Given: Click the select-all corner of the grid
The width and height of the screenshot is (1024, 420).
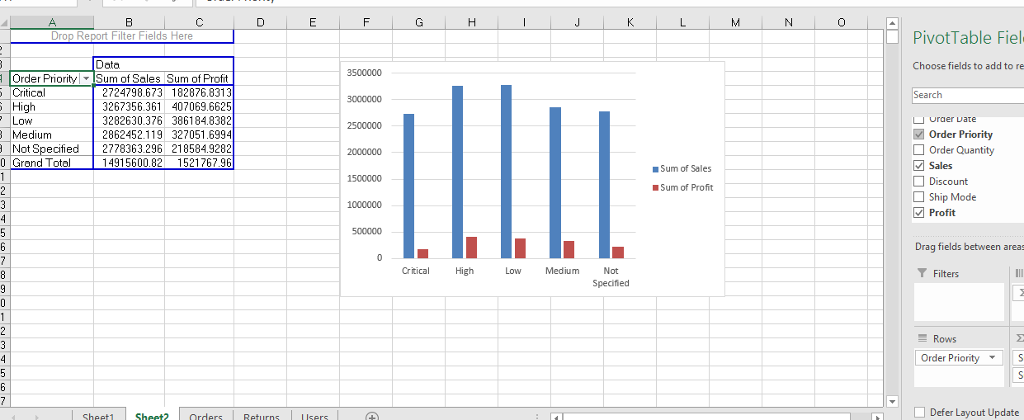Looking at the screenshot, I should point(5,23).
